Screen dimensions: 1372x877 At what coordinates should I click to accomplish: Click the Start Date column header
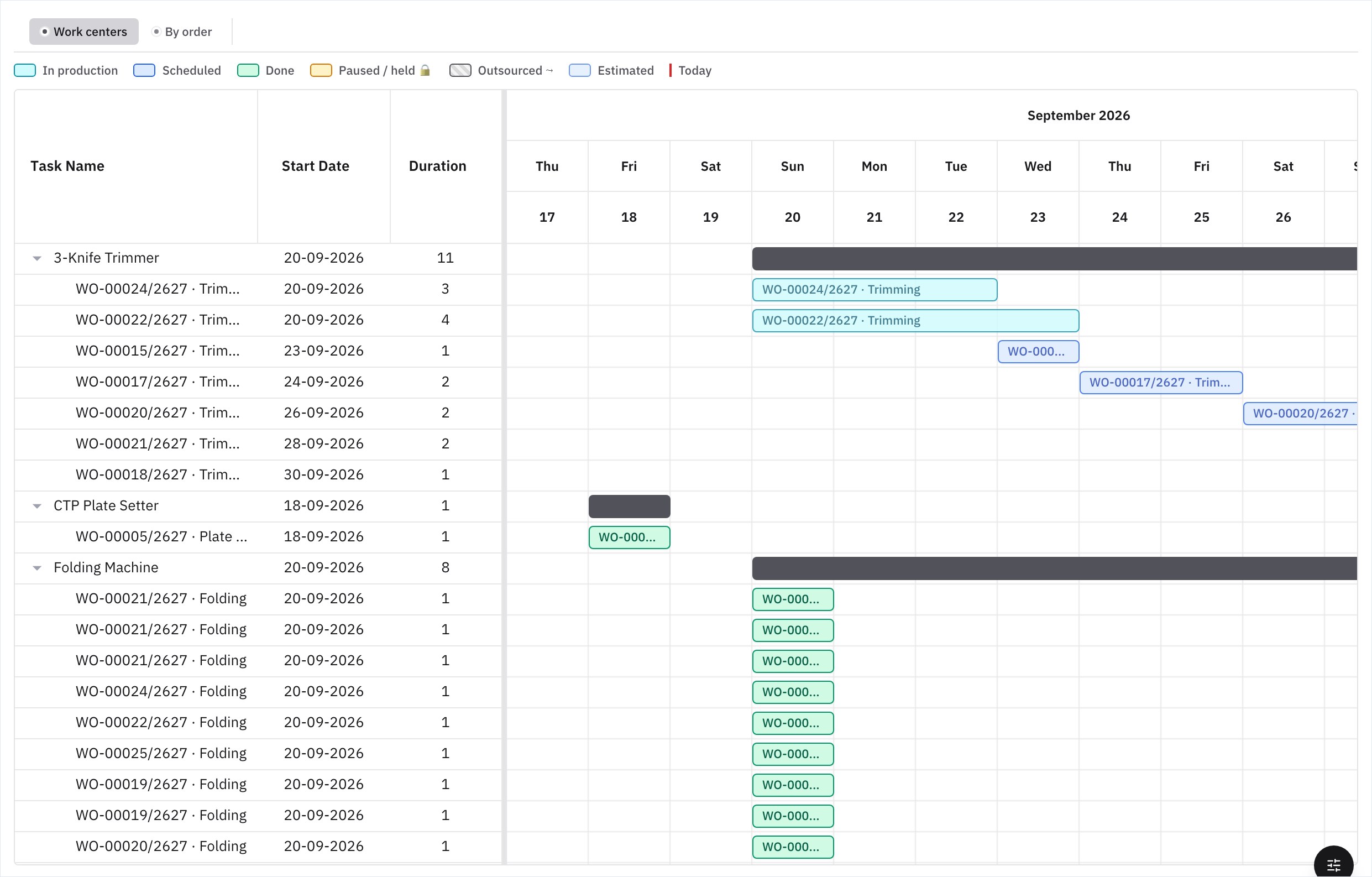coord(323,166)
